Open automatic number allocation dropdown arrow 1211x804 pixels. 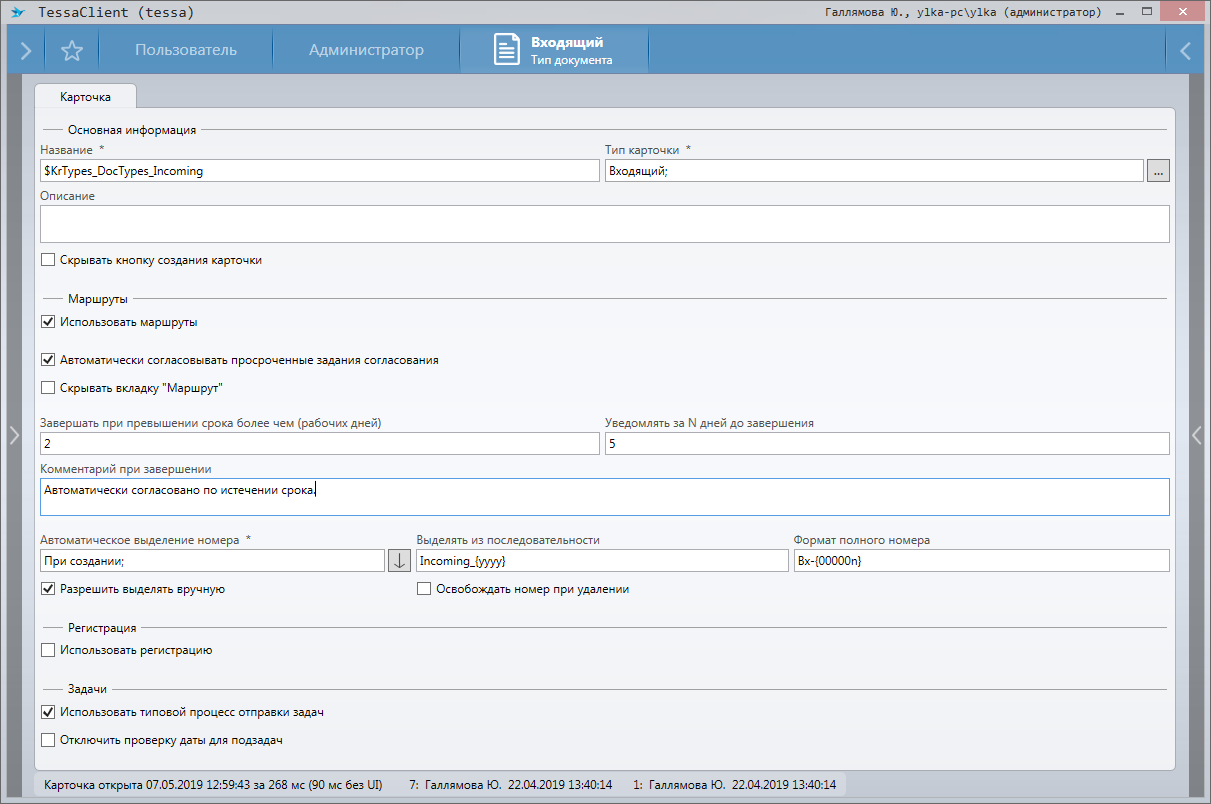click(x=398, y=560)
